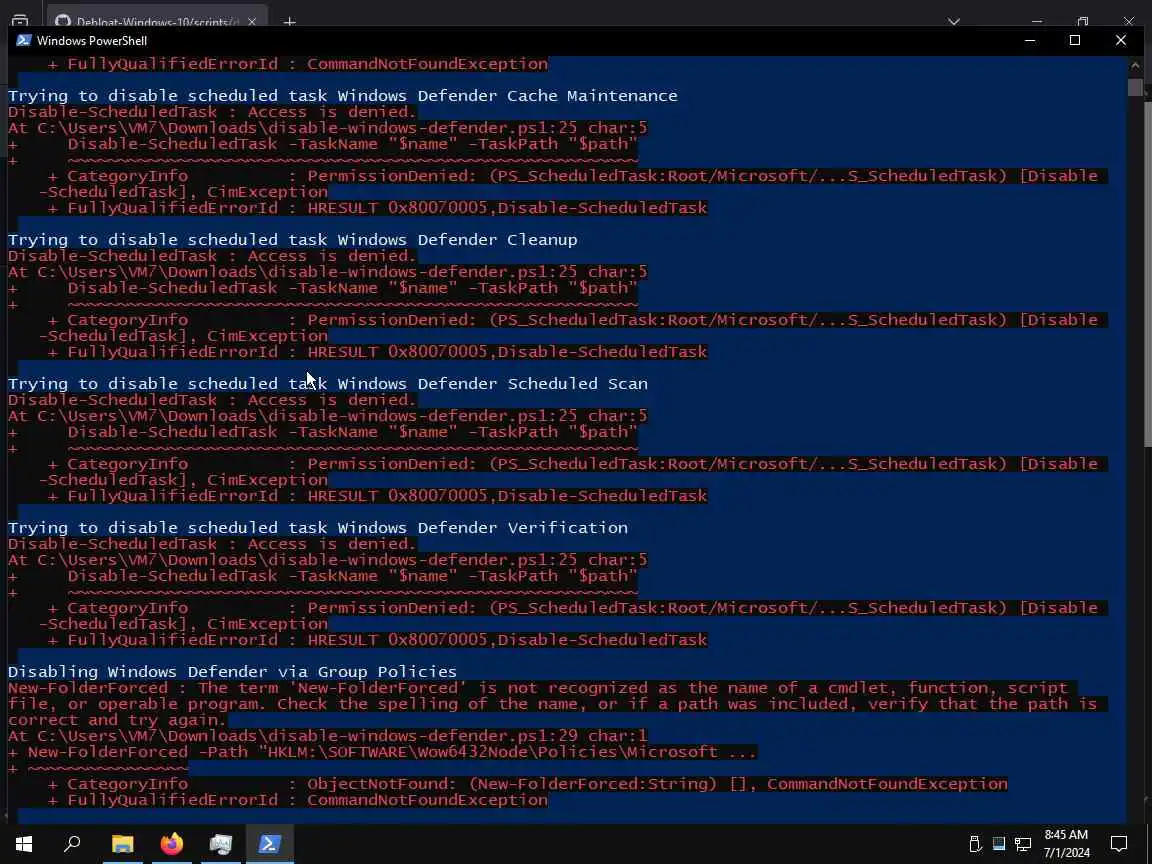Click 'Access is denied.' under the Cleanup heading
The height and width of the screenshot is (864, 1152).
point(332,256)
